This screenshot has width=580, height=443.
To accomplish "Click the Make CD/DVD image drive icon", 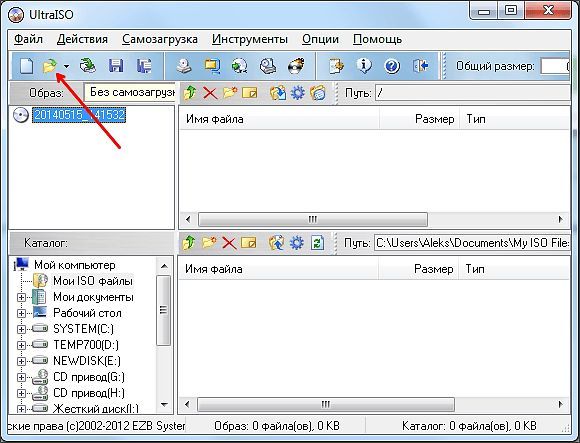I will (x=183, y=66).
